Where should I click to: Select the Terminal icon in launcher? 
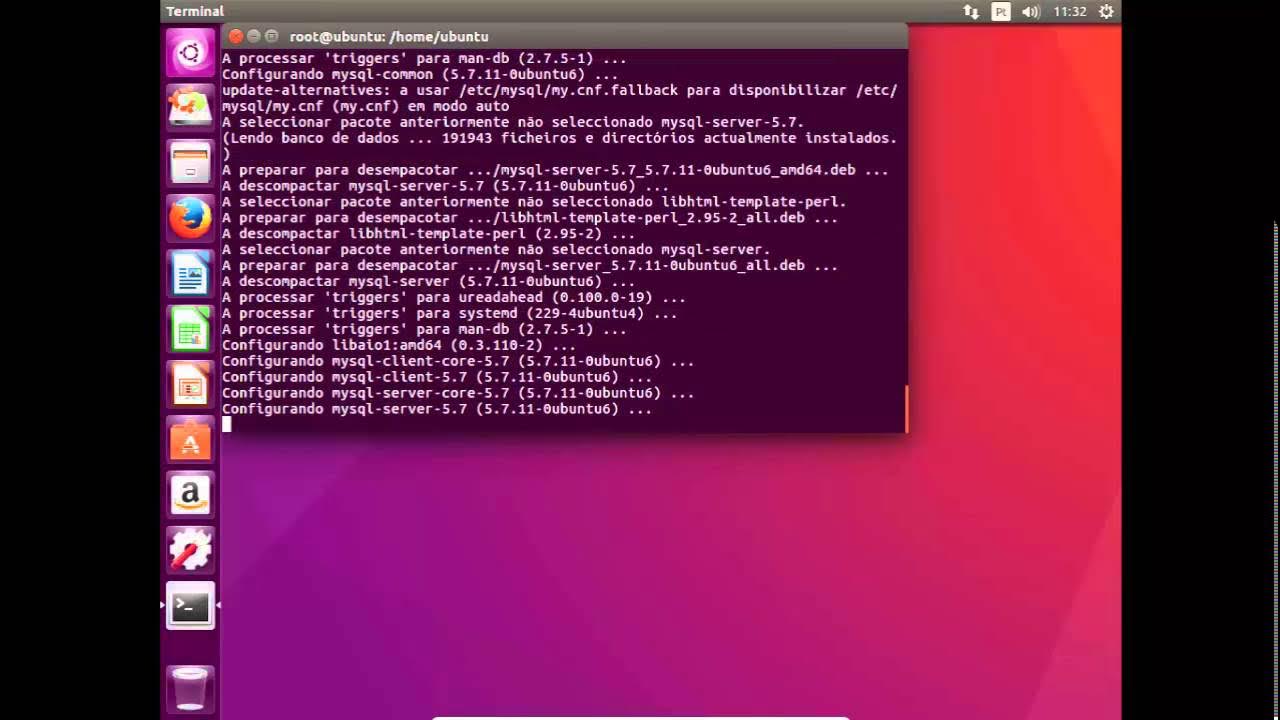coord(190,605)
